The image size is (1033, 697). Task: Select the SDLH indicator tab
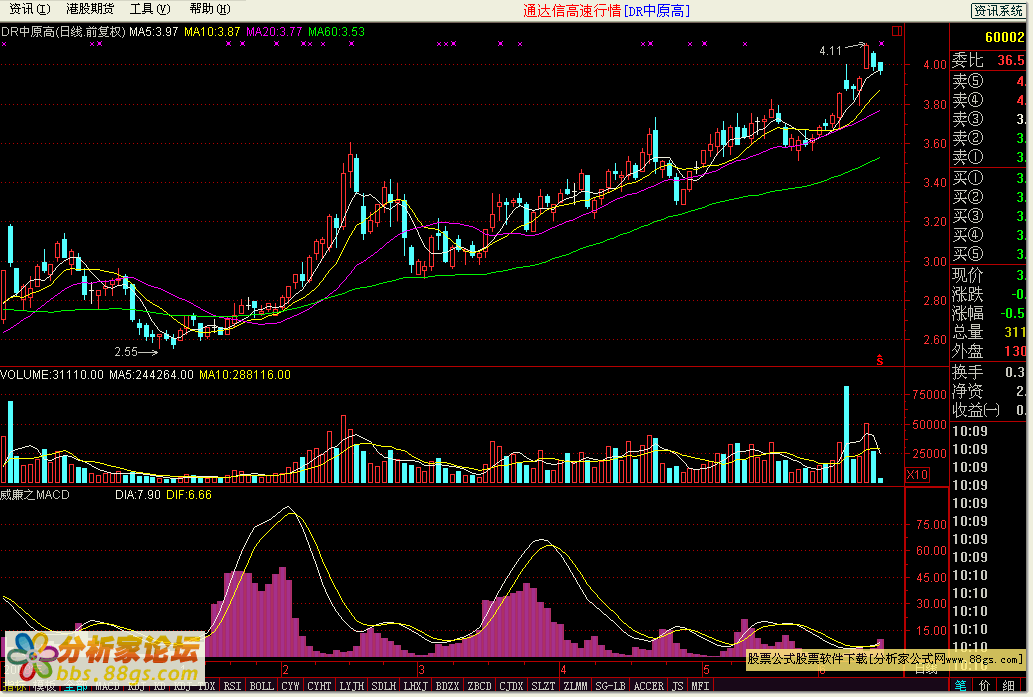point(384,686)
